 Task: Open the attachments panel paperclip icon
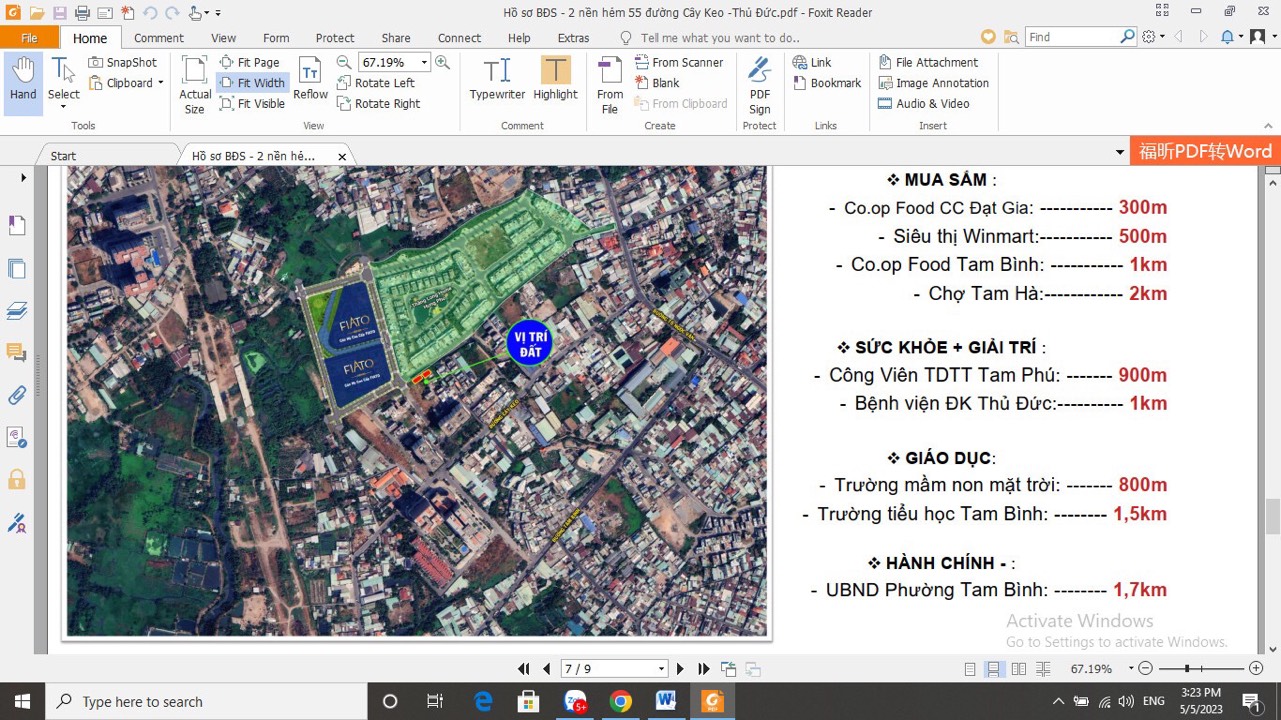[x=17, y=395]
